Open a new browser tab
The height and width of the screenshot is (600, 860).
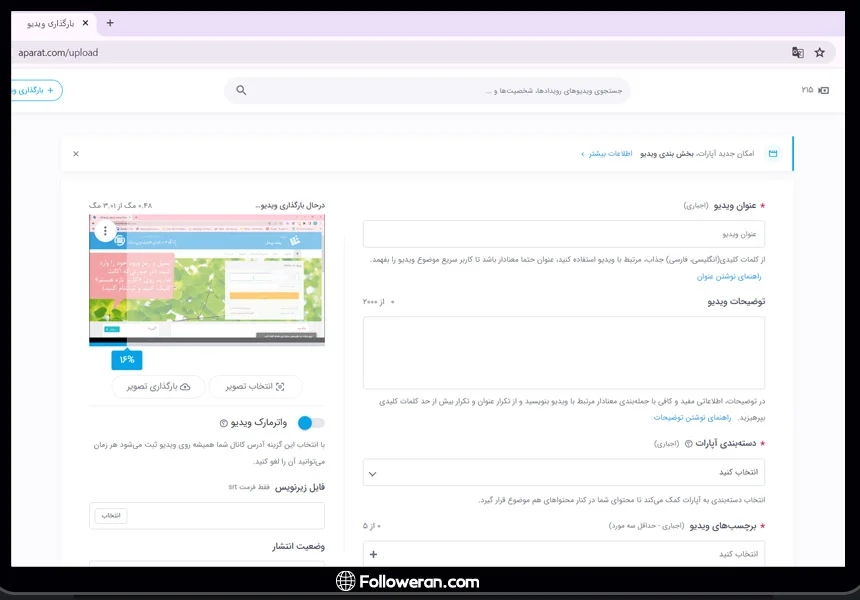(x=110, y=23)
